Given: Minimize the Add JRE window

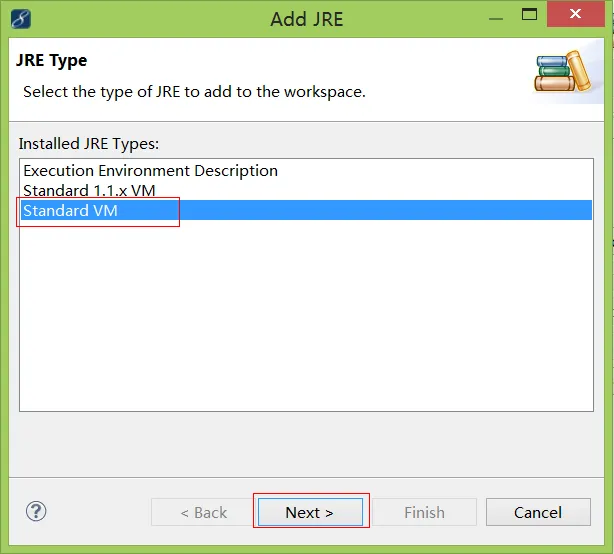Looking at the screenshot, I should pos(496,18).
